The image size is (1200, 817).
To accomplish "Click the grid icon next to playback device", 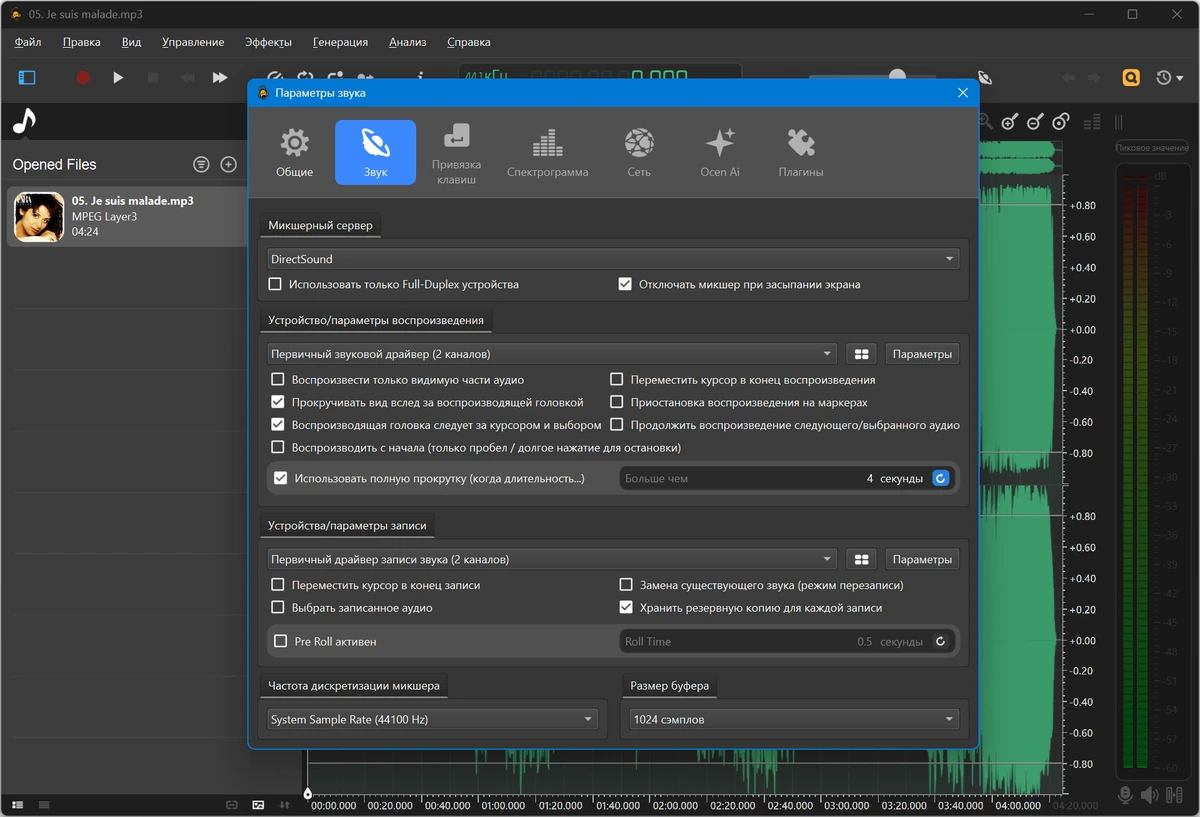I will tap(861, 354).
